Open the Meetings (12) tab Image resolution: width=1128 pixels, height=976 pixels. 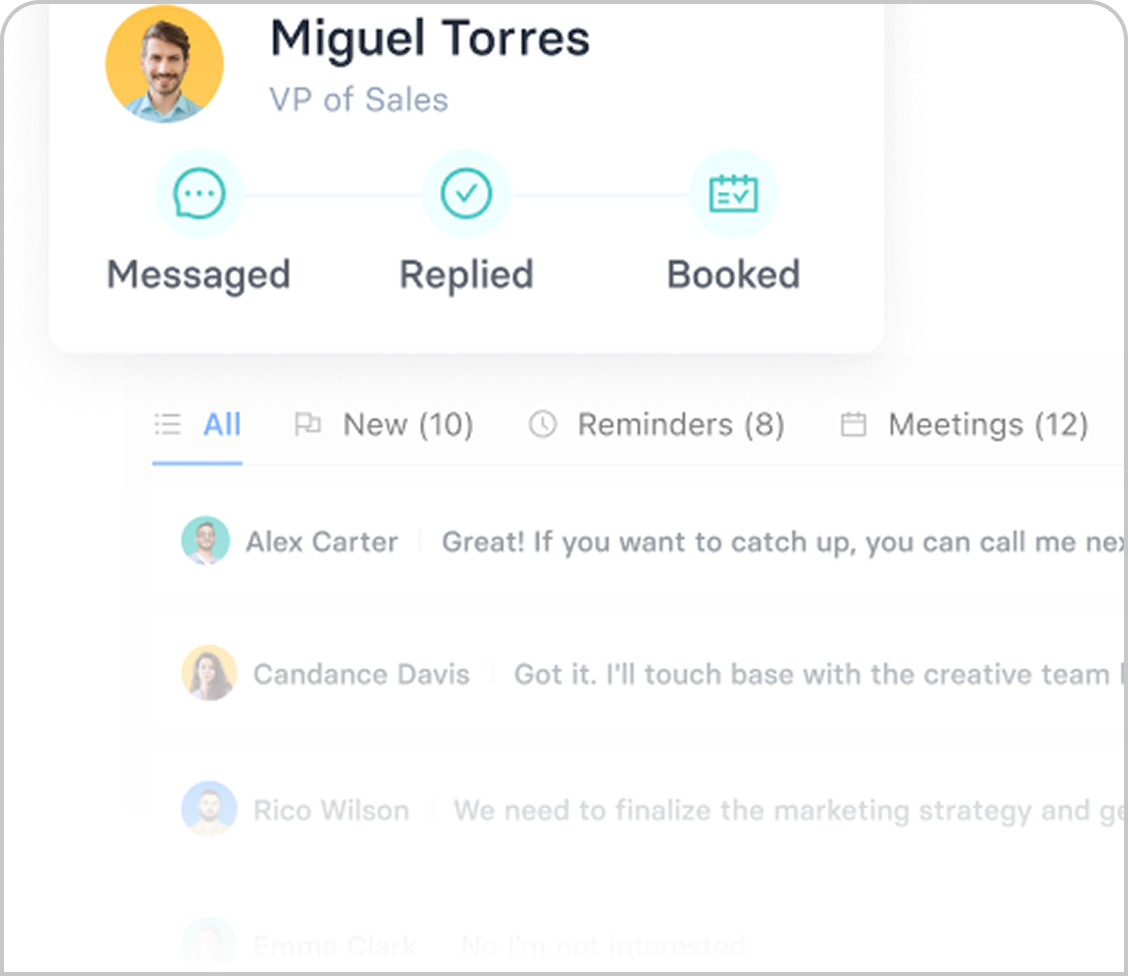[987, 425]
